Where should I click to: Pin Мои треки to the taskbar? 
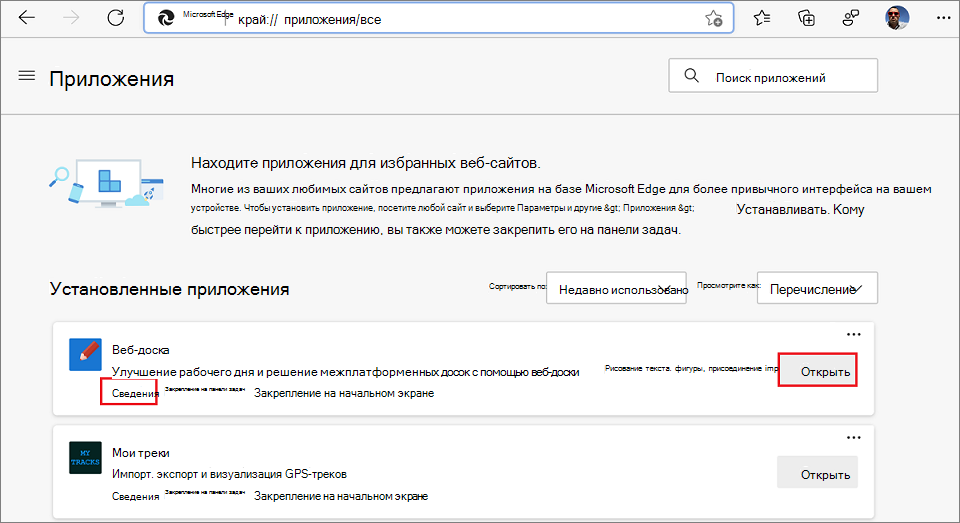[x=205, y=492]
